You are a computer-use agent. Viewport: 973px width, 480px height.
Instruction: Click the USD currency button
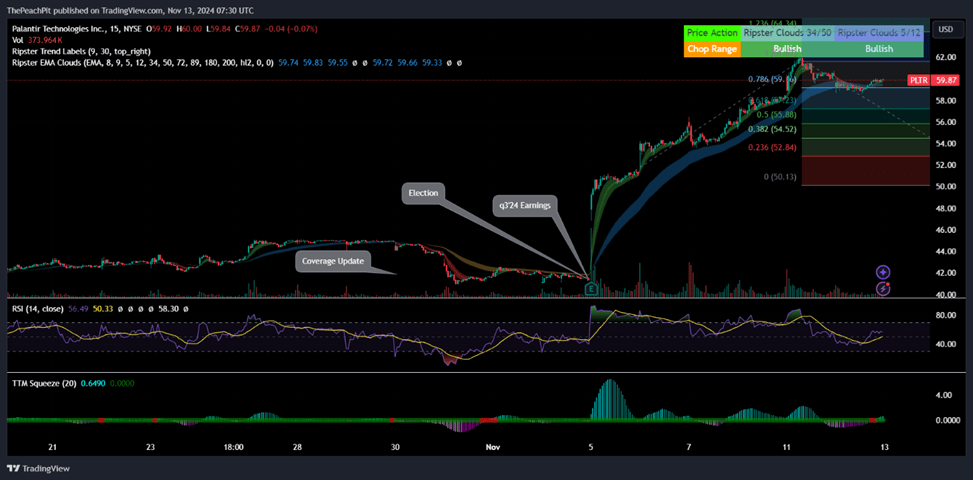pyautogui.click(x=946, y=29)
